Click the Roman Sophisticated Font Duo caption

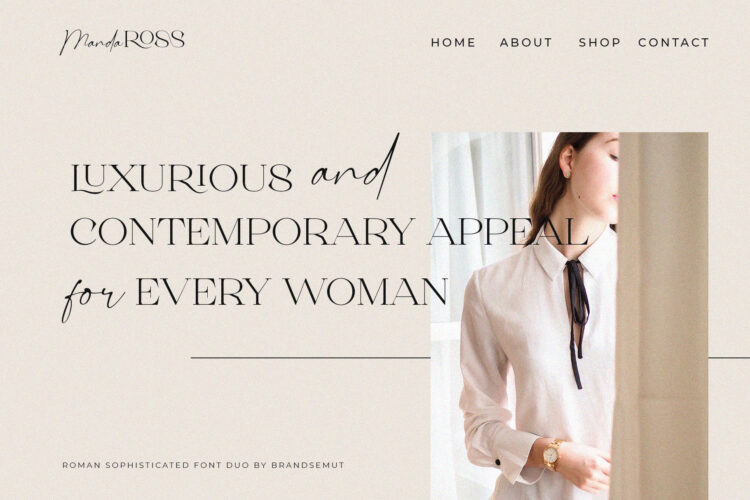203,465
